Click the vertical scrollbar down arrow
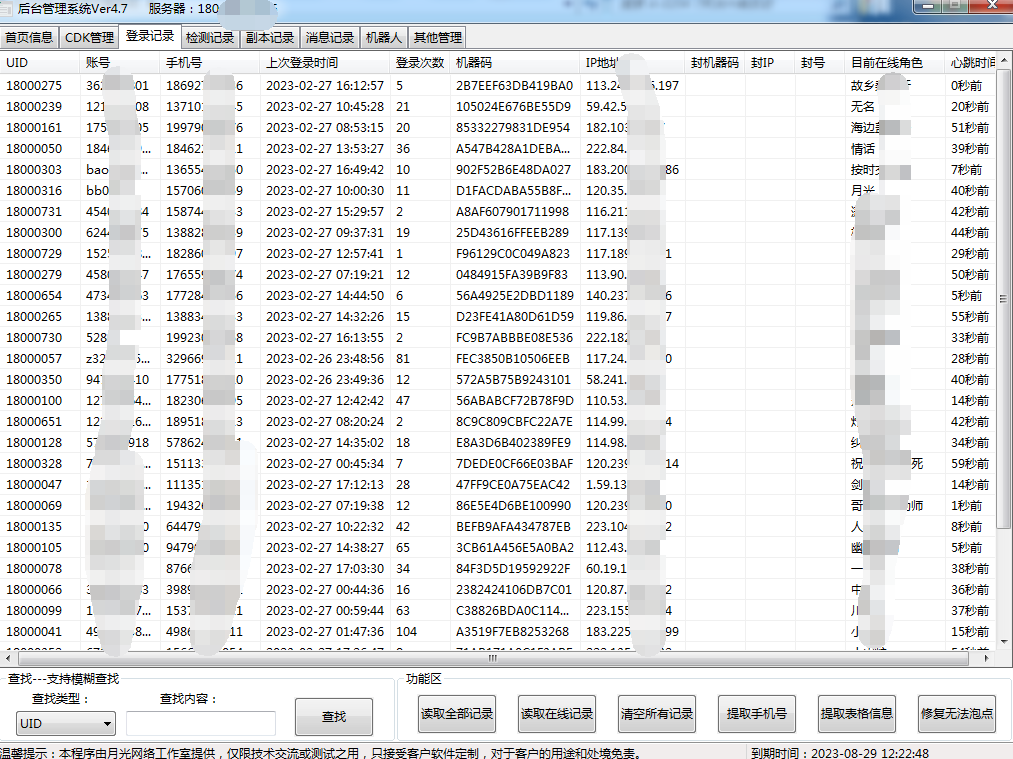This screenshot has width=1013, height=759. point(1004,642)
